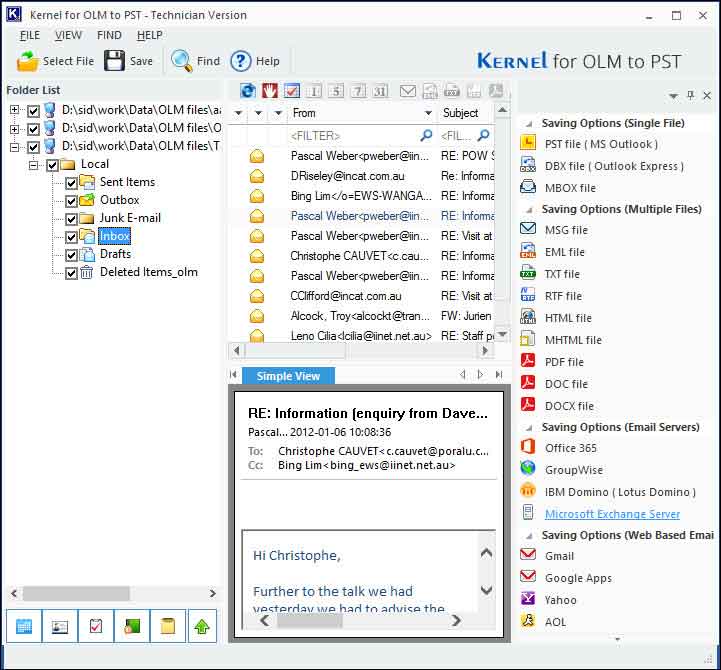The height and width of the screenshot is (670, 721).
Task: Open the HELP menu
Action: [149, 35]
